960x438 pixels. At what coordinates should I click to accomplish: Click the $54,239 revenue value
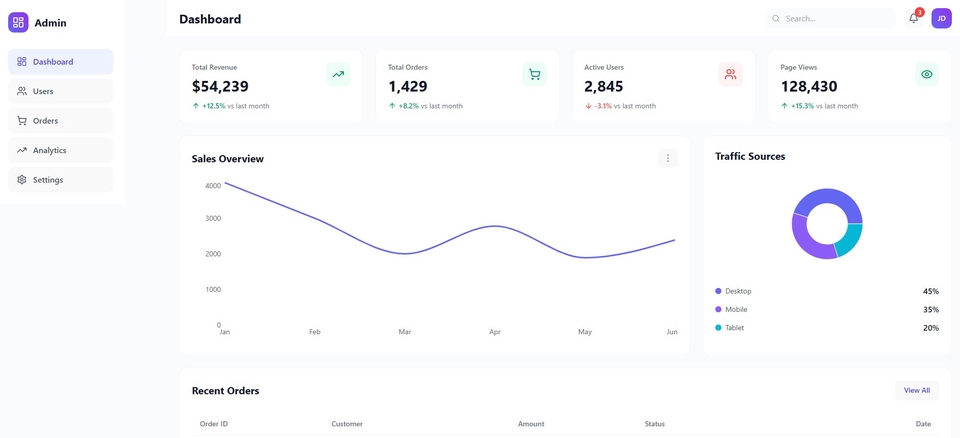[220, 86]
